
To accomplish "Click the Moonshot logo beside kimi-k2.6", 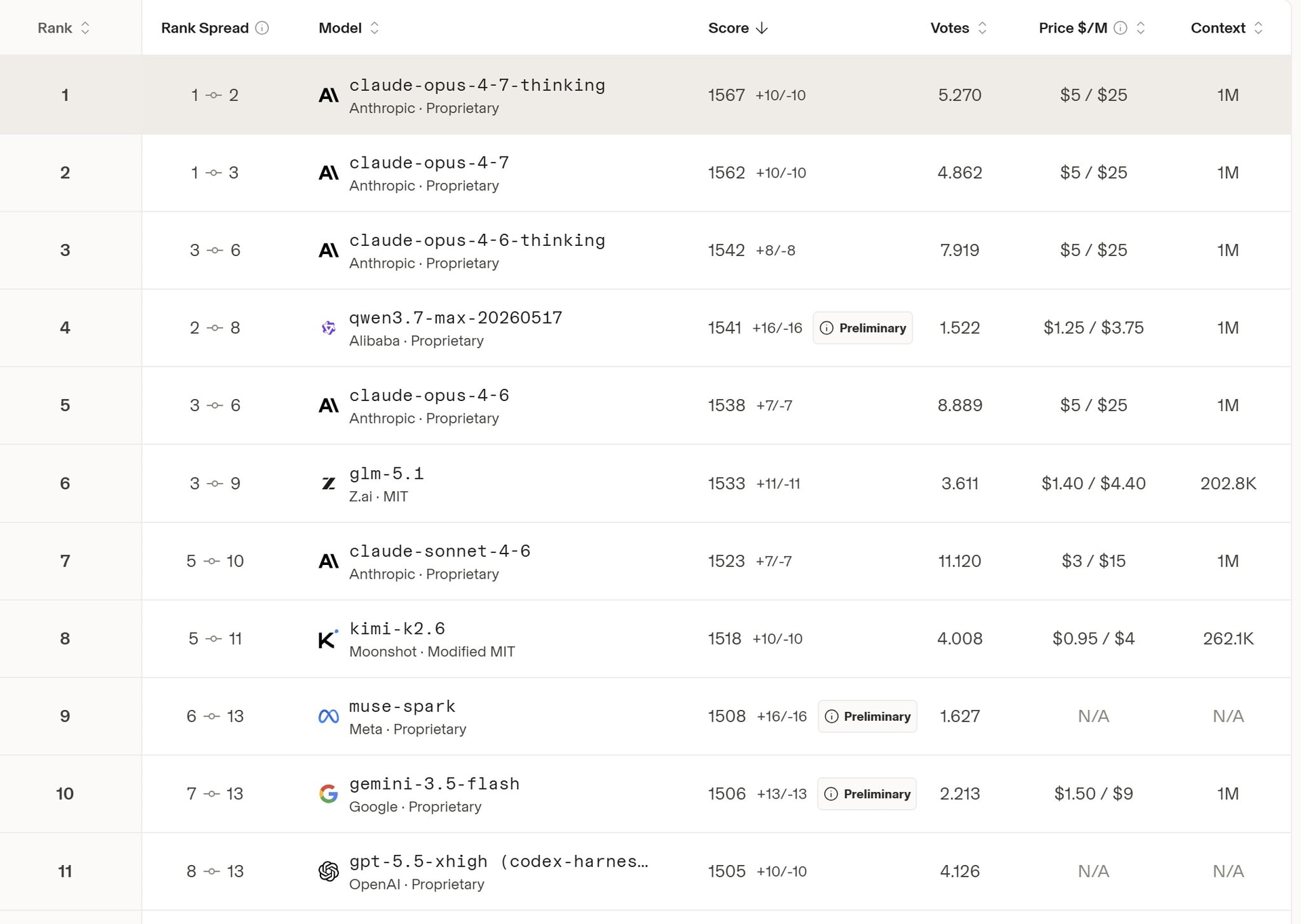I will (x=328, y=639).
